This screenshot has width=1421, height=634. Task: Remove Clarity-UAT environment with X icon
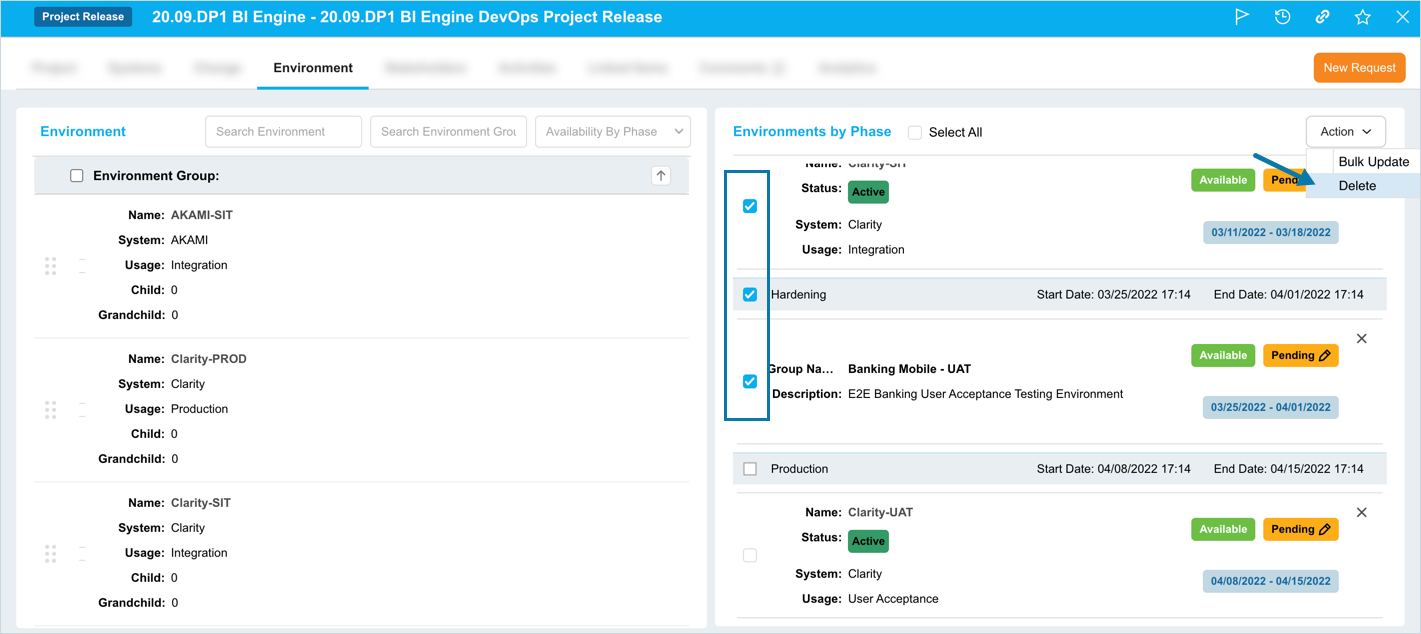[1361, 512]
